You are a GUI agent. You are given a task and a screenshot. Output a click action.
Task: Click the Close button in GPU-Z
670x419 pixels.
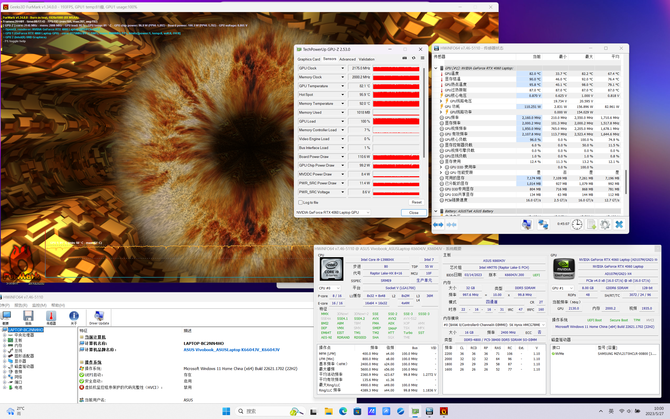414,212
